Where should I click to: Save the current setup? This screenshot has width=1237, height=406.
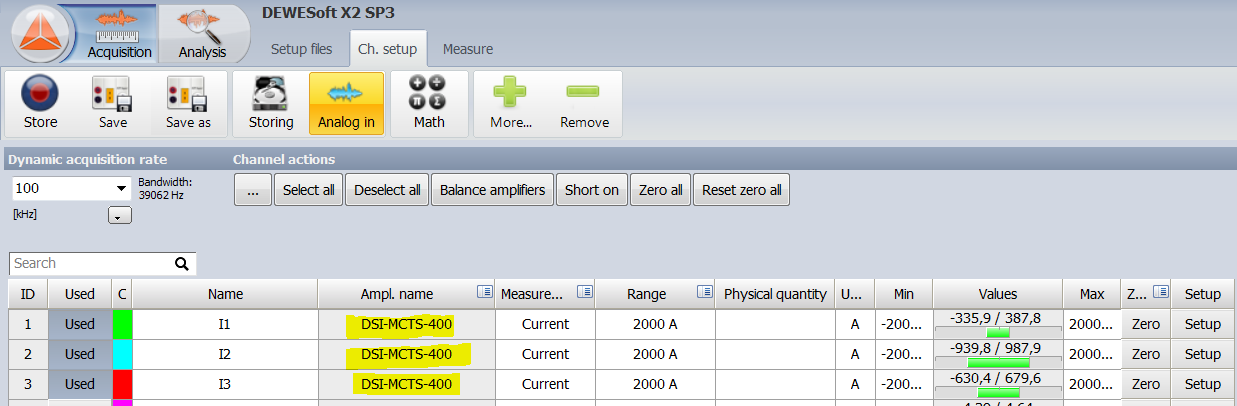pyautogui.click(x=113, y=104)
